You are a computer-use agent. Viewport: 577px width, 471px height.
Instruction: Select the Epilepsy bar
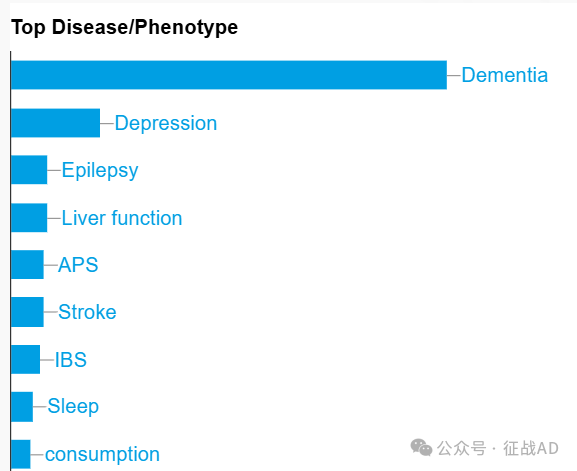coord(29,170)
